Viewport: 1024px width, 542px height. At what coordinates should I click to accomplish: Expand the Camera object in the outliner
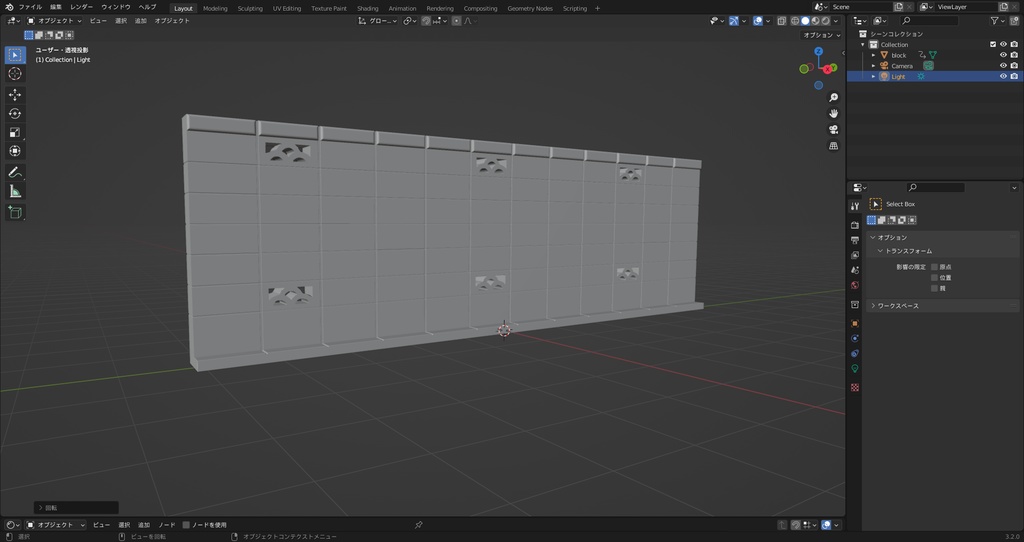point(873,66)
